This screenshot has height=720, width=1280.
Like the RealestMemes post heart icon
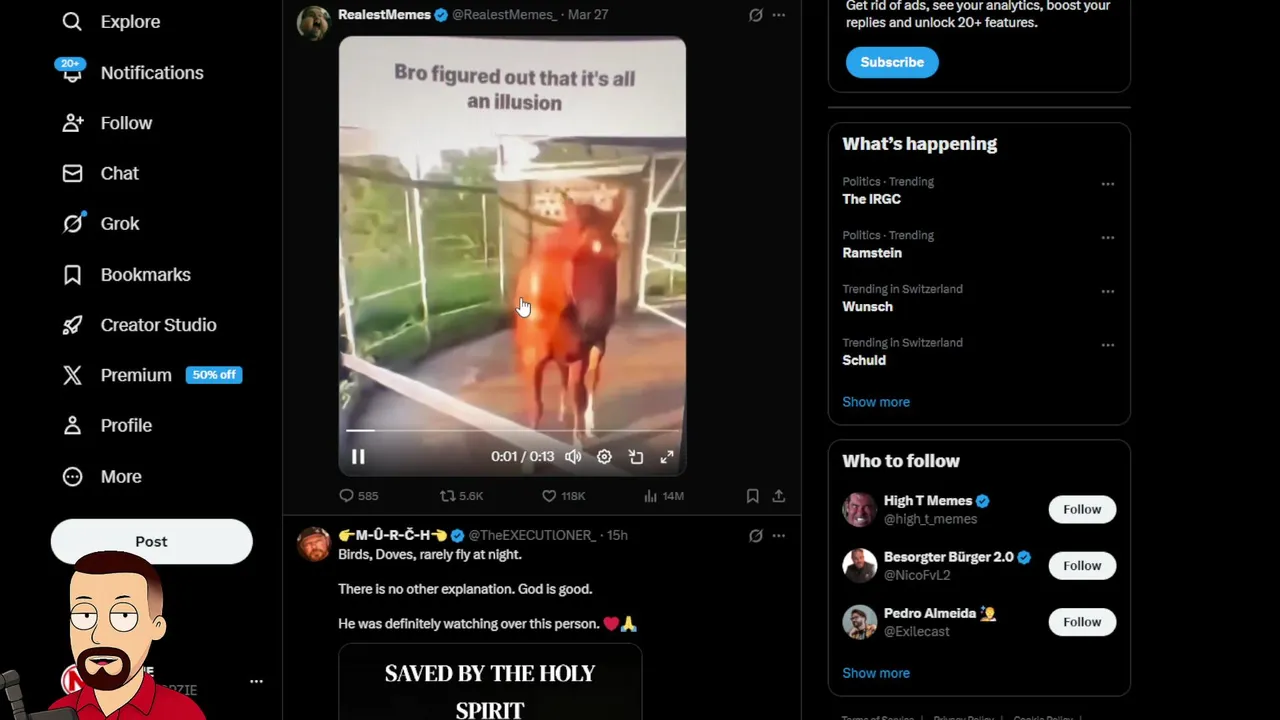click(x=548, y=496)
